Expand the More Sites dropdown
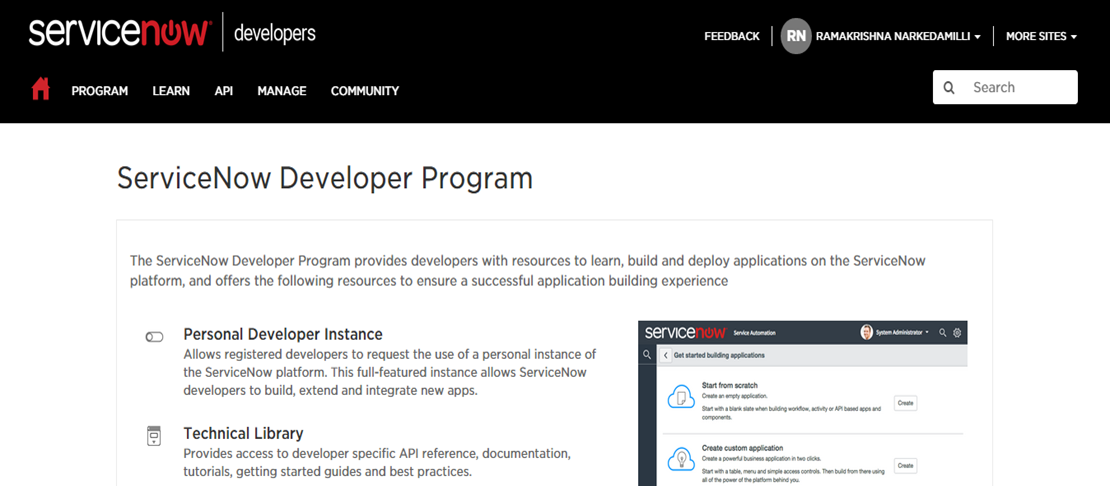Screen dimensions: 1110x486 pyautogui.click(x=1041, y=36)
